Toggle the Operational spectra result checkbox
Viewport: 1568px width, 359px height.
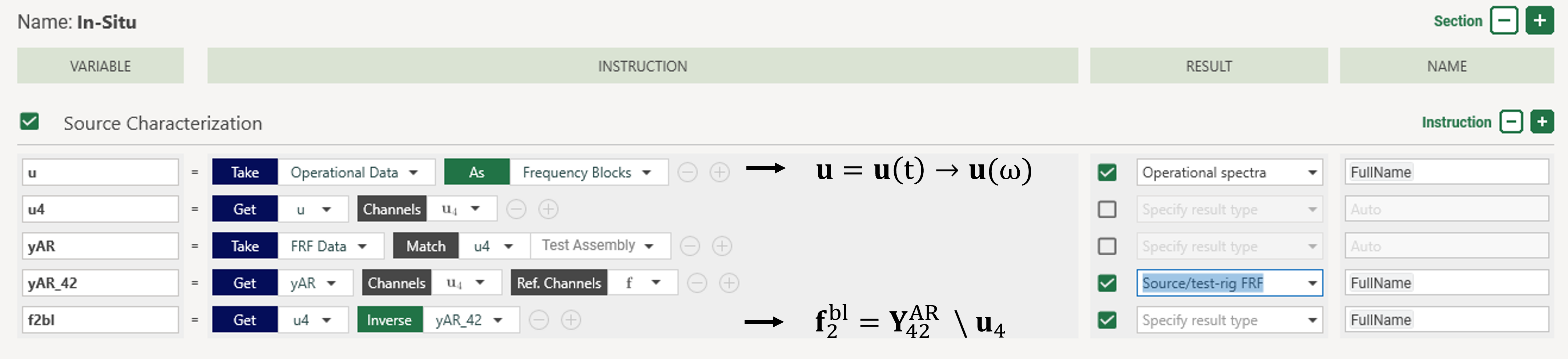1107,172
